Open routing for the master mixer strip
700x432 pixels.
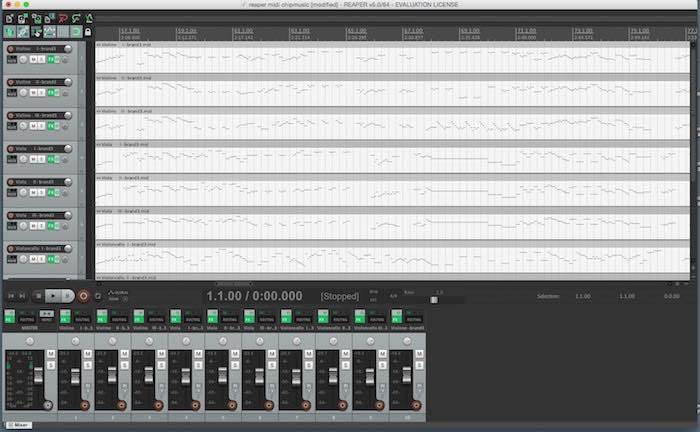pos(27,319)
